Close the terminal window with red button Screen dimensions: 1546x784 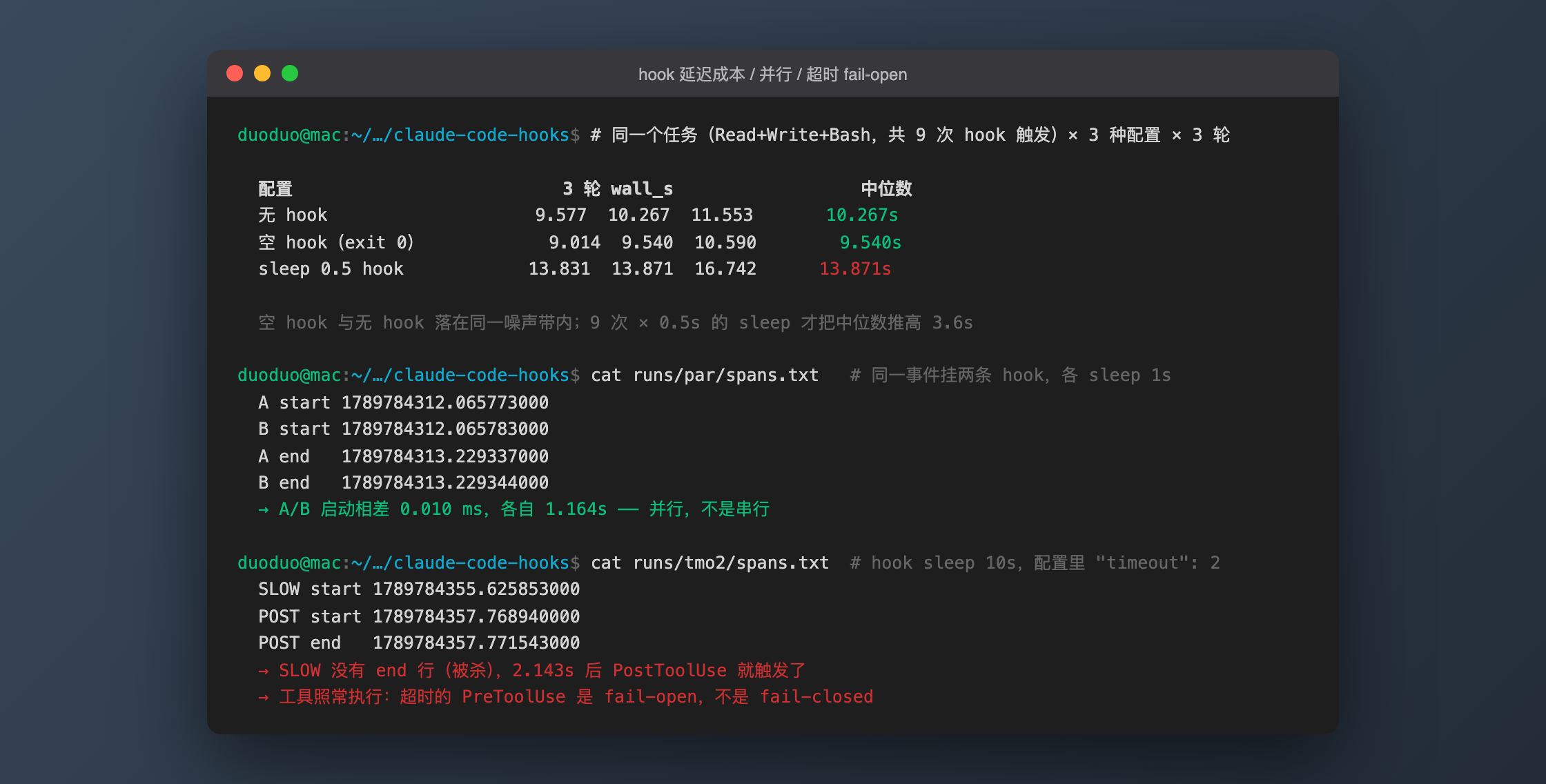coord(235,73)
